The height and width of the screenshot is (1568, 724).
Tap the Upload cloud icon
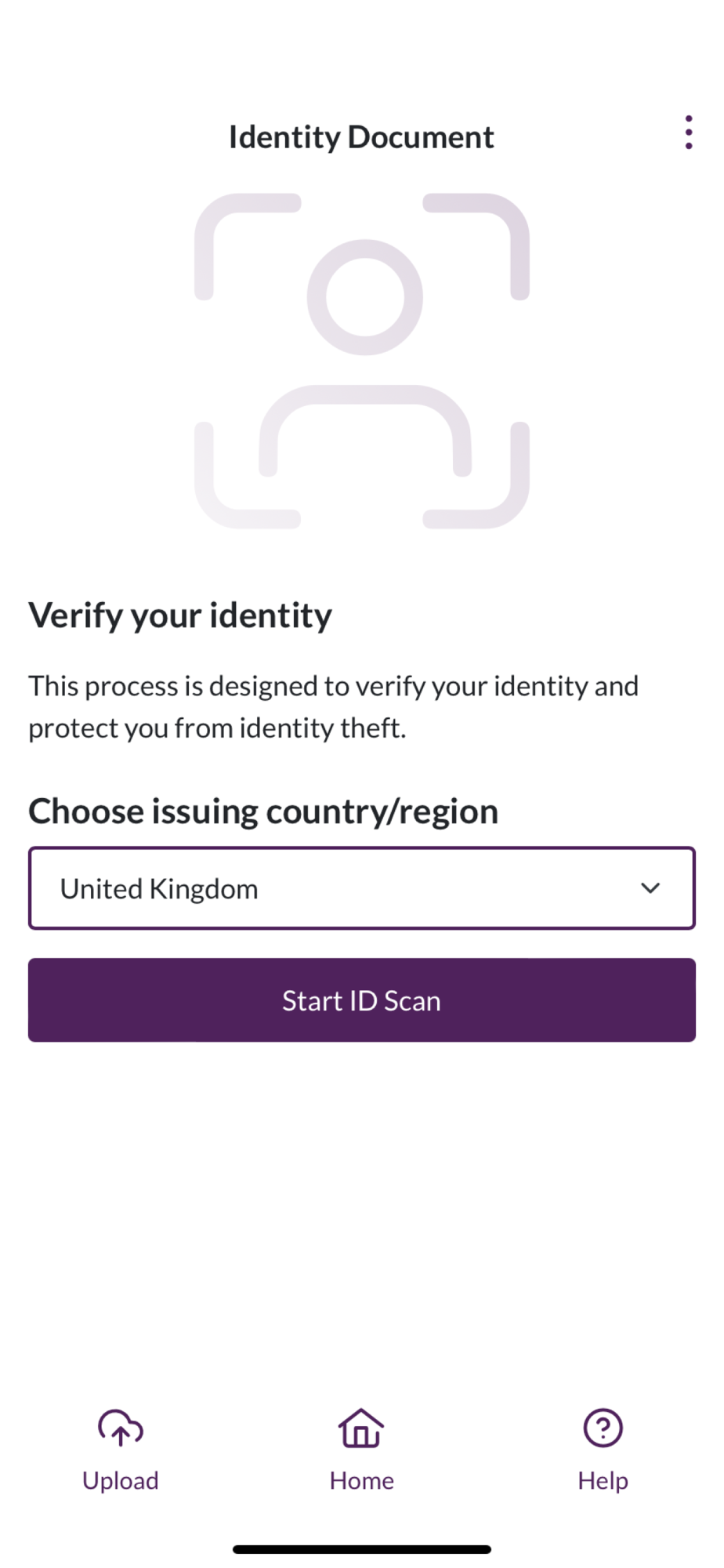click(x=120, y=1428)
